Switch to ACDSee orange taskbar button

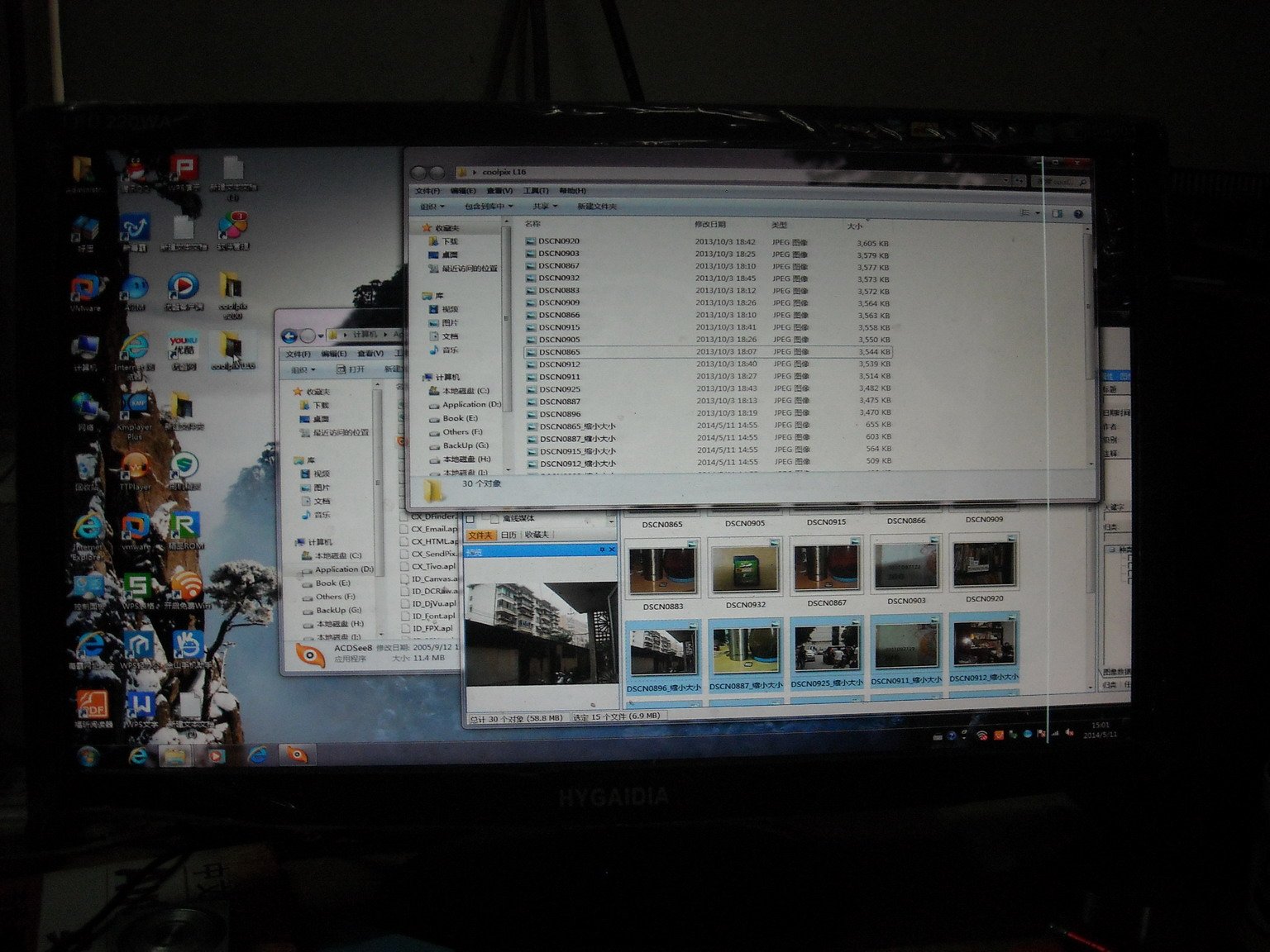point(296,753)
